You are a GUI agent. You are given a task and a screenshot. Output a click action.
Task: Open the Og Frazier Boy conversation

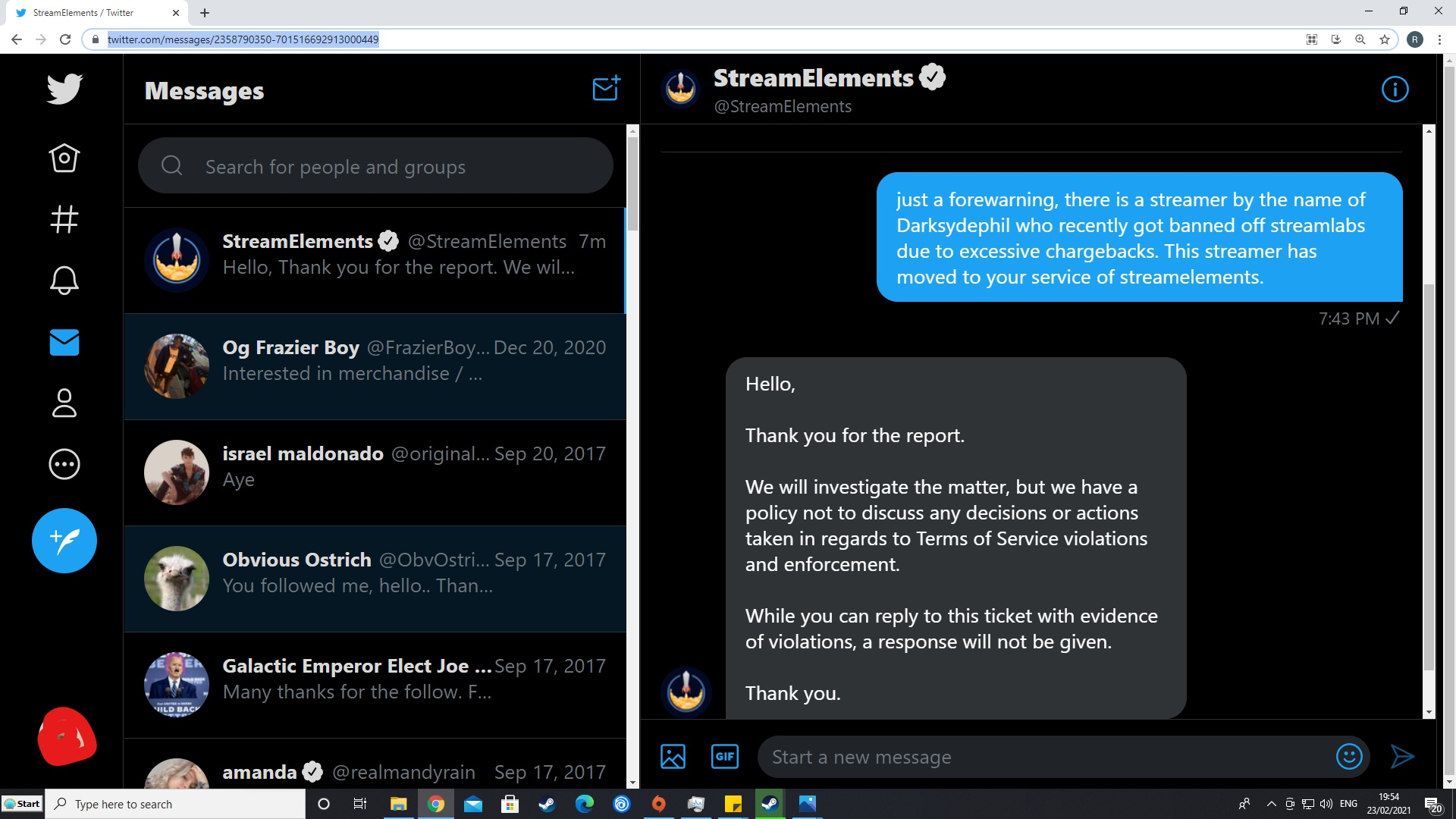pyautogui.click(x=375, y=366)
